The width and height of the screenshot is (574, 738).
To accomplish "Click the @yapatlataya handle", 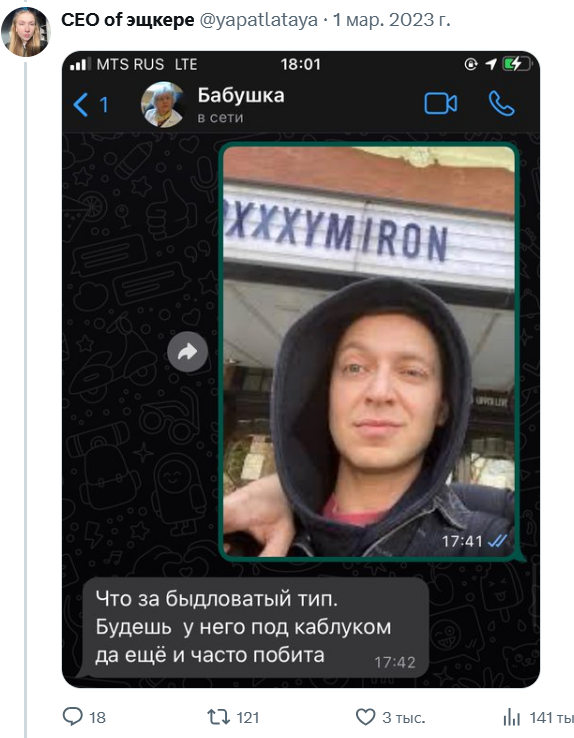I will (259, 20).
